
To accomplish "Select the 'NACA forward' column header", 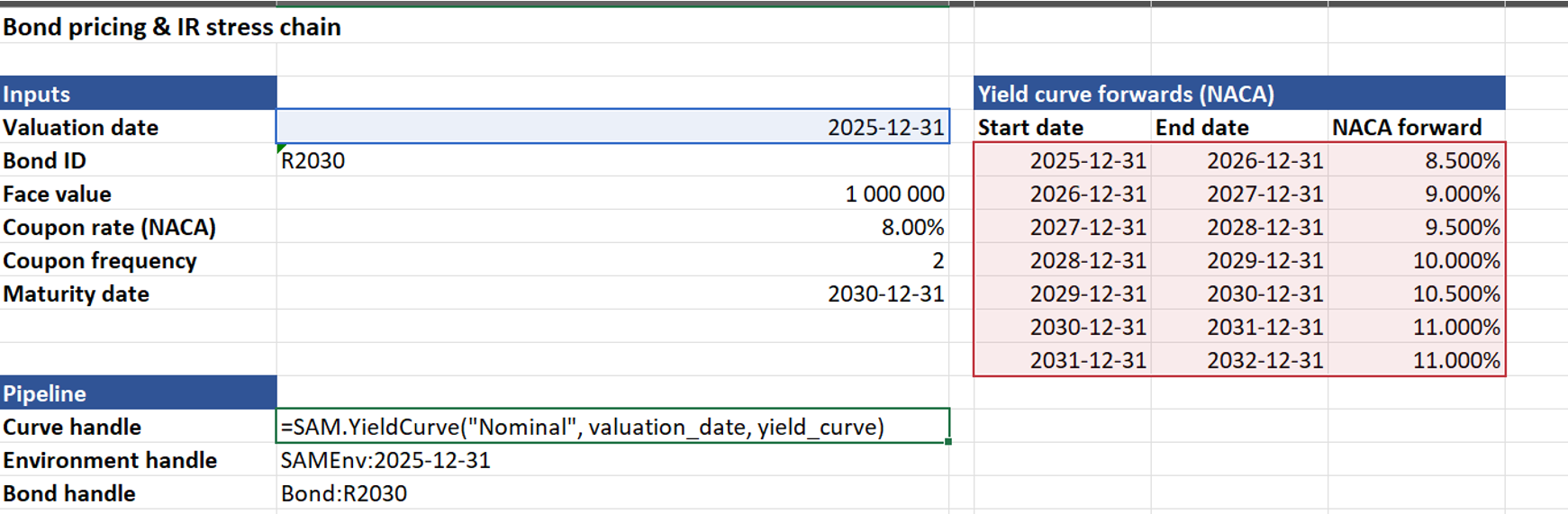I will [1417, 127].
